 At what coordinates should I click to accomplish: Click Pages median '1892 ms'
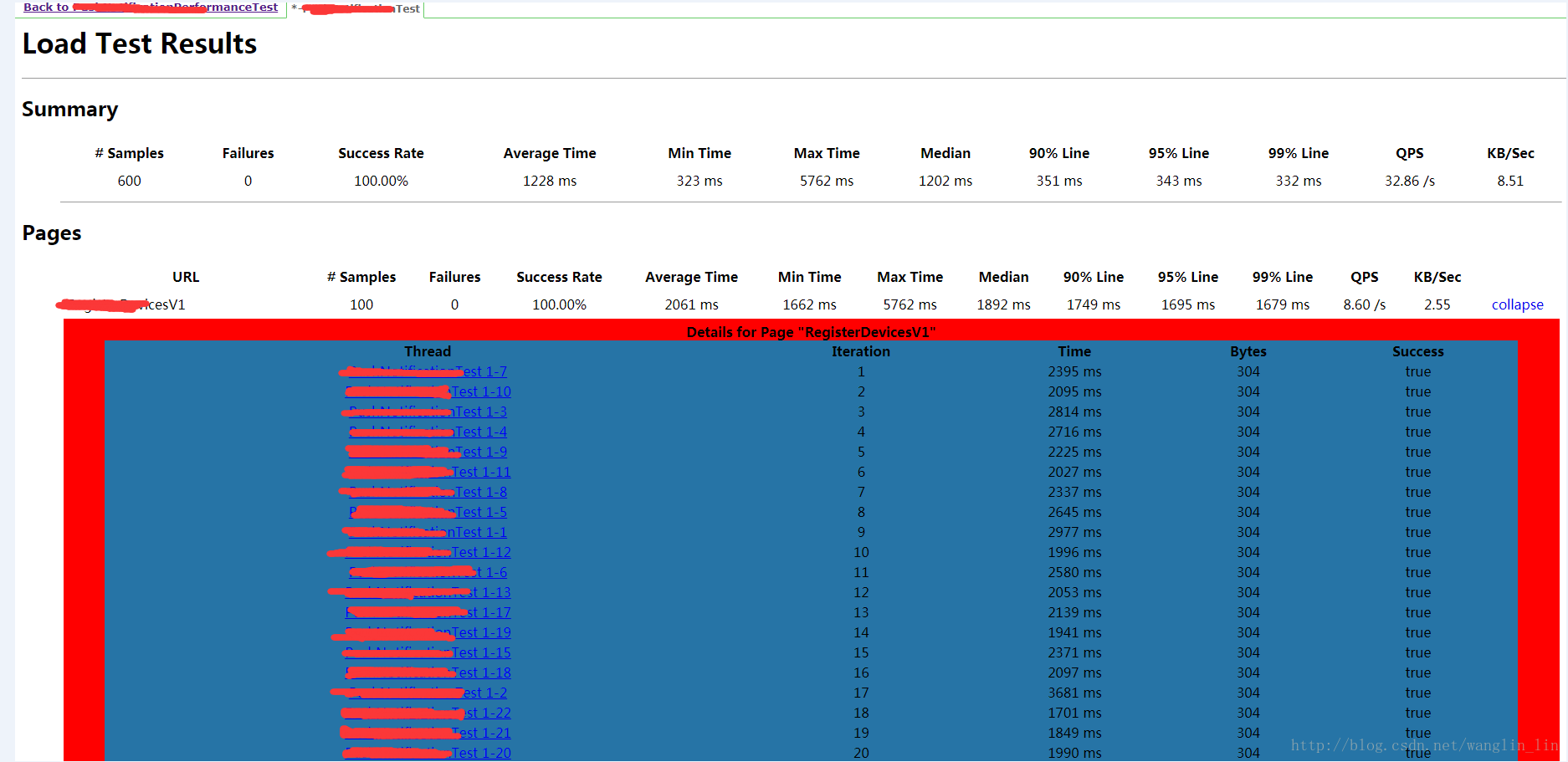[1003, 304]
